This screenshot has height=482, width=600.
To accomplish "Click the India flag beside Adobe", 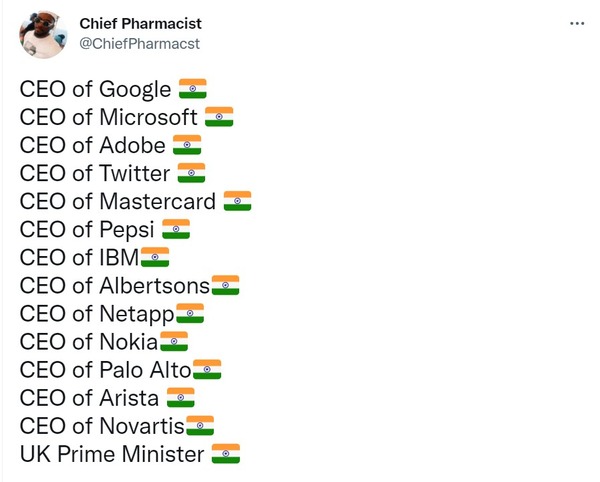I will tap(187, 145).
